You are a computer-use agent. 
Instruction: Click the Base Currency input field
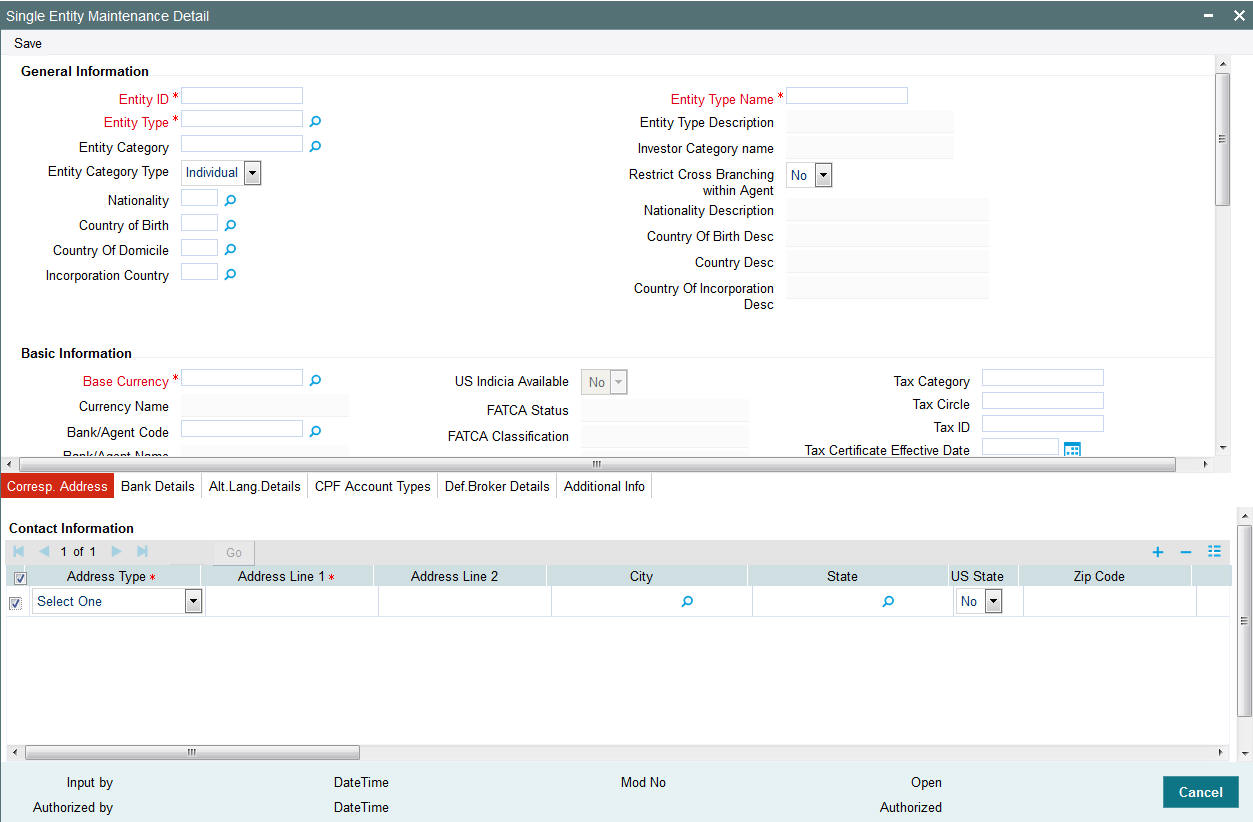coord(242,378)
